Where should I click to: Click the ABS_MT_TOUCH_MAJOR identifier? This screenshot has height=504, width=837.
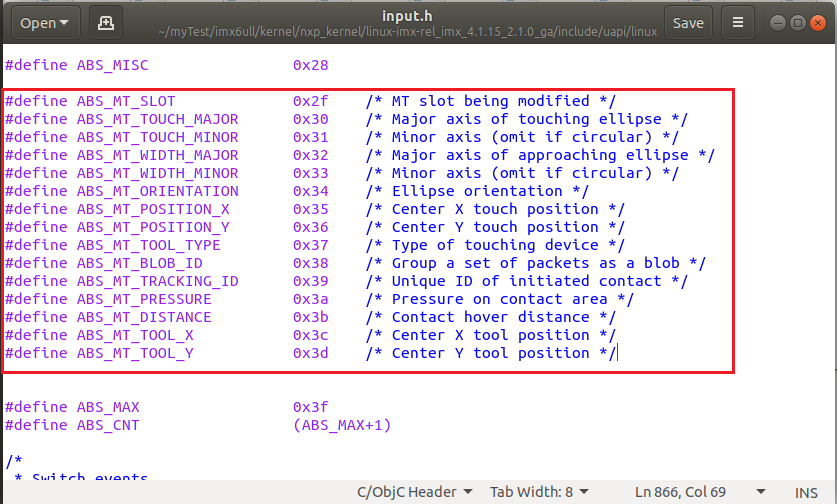[157, 119]
